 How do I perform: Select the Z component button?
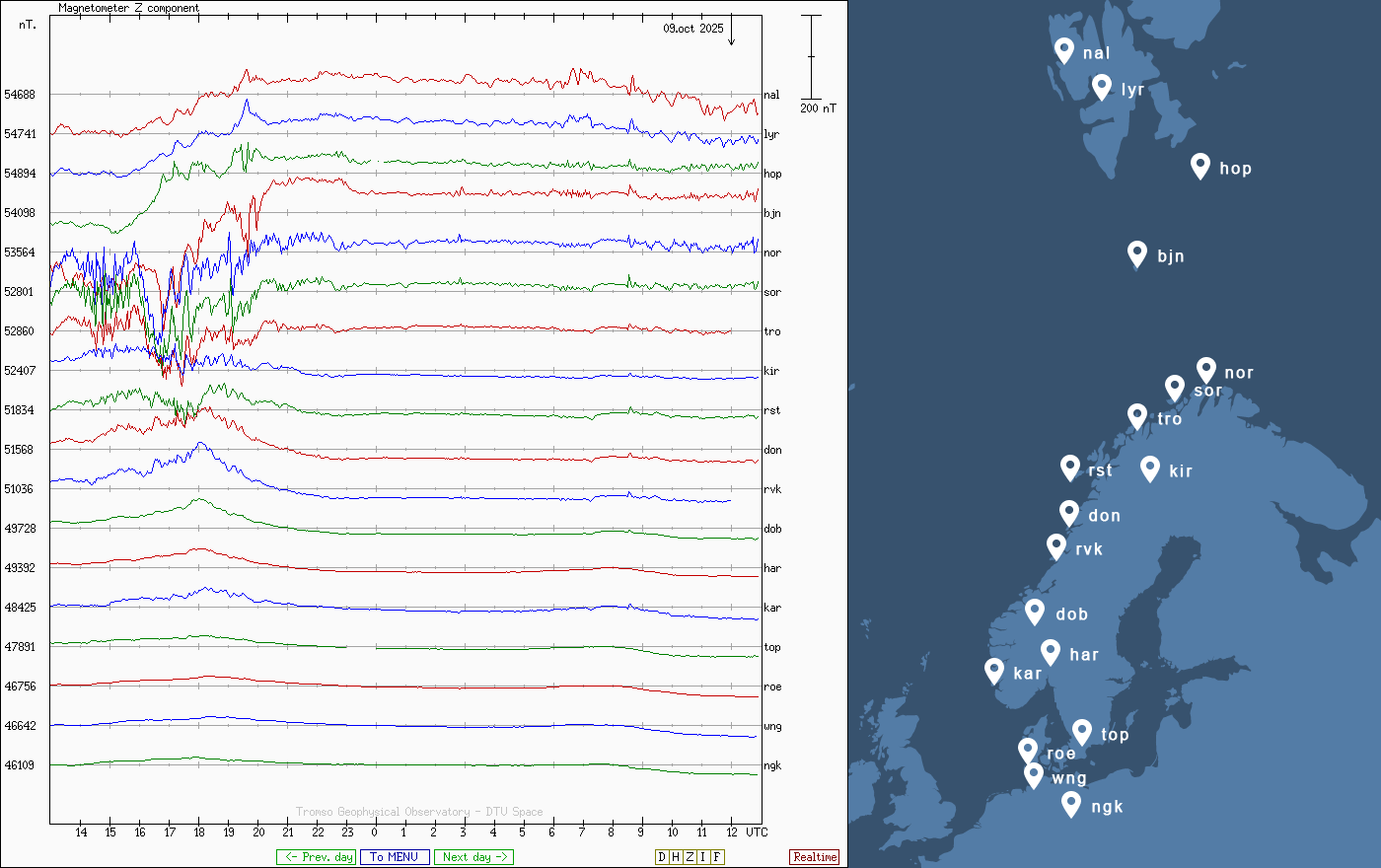(690, 857)
